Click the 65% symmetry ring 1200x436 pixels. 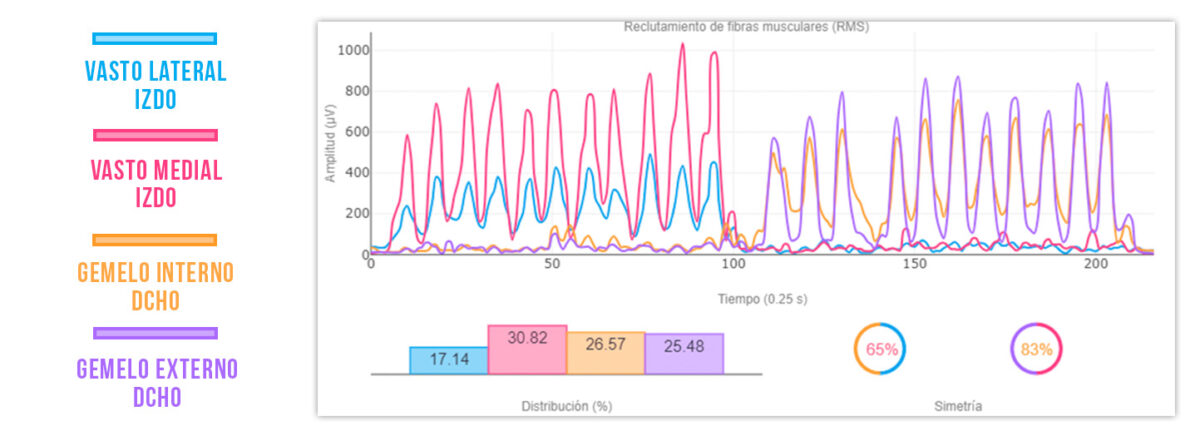point(881,350)
